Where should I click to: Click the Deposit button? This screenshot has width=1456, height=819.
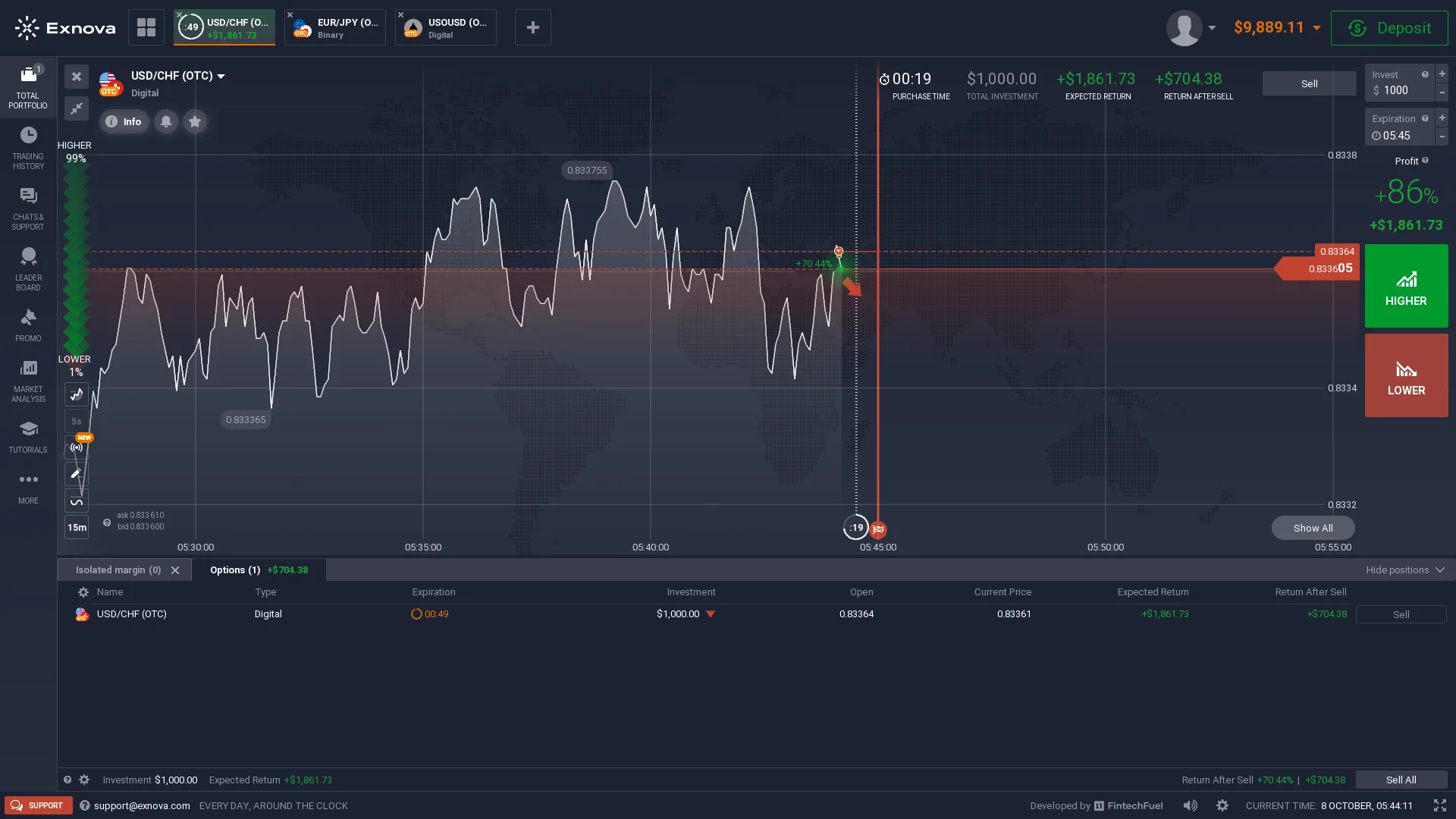pyautogui.click(x=1389, y=28)
